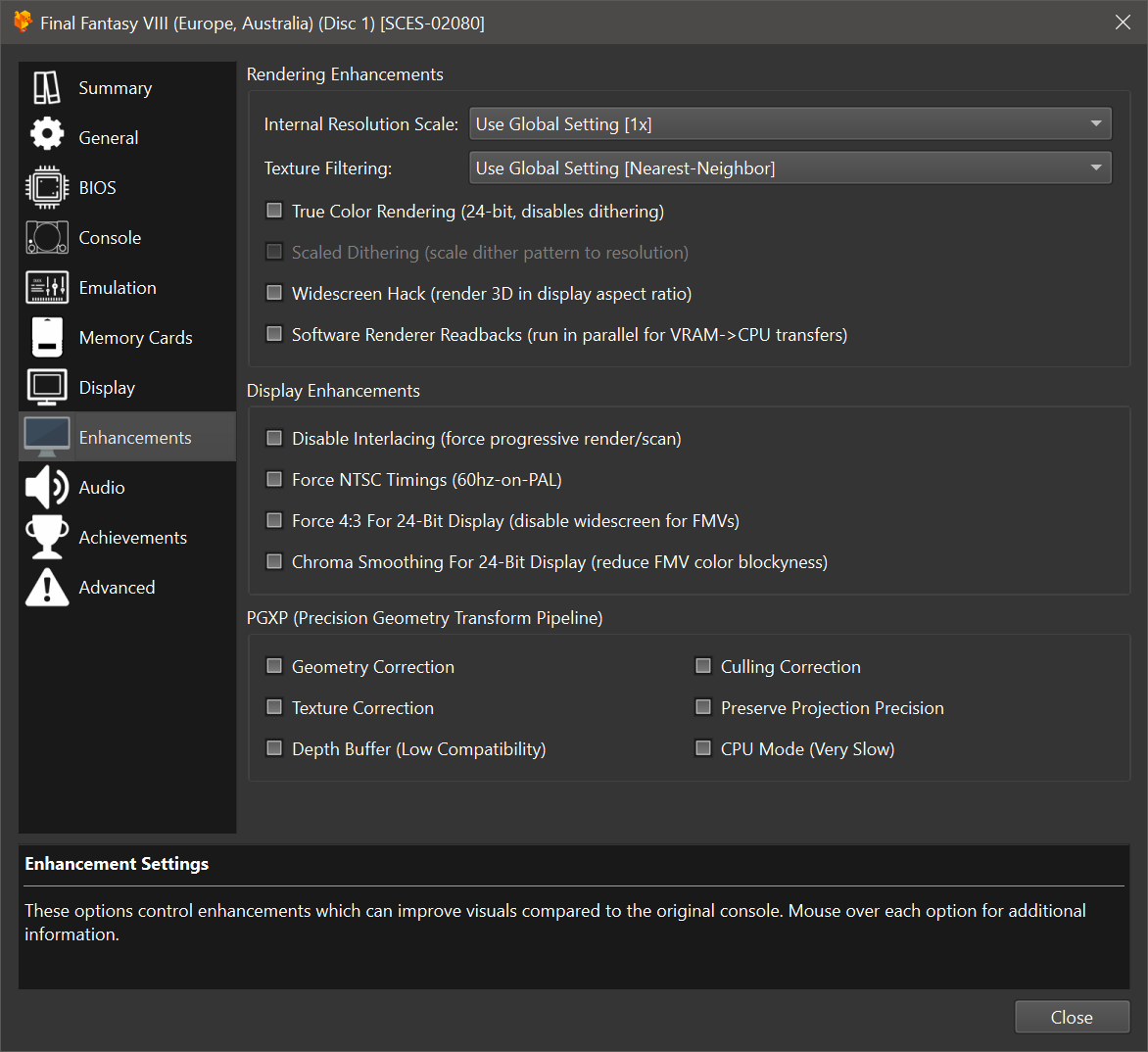The image size is (1148, 1052).
Task: Open the Memory Cards icon
Action: (x=47, y=338)
